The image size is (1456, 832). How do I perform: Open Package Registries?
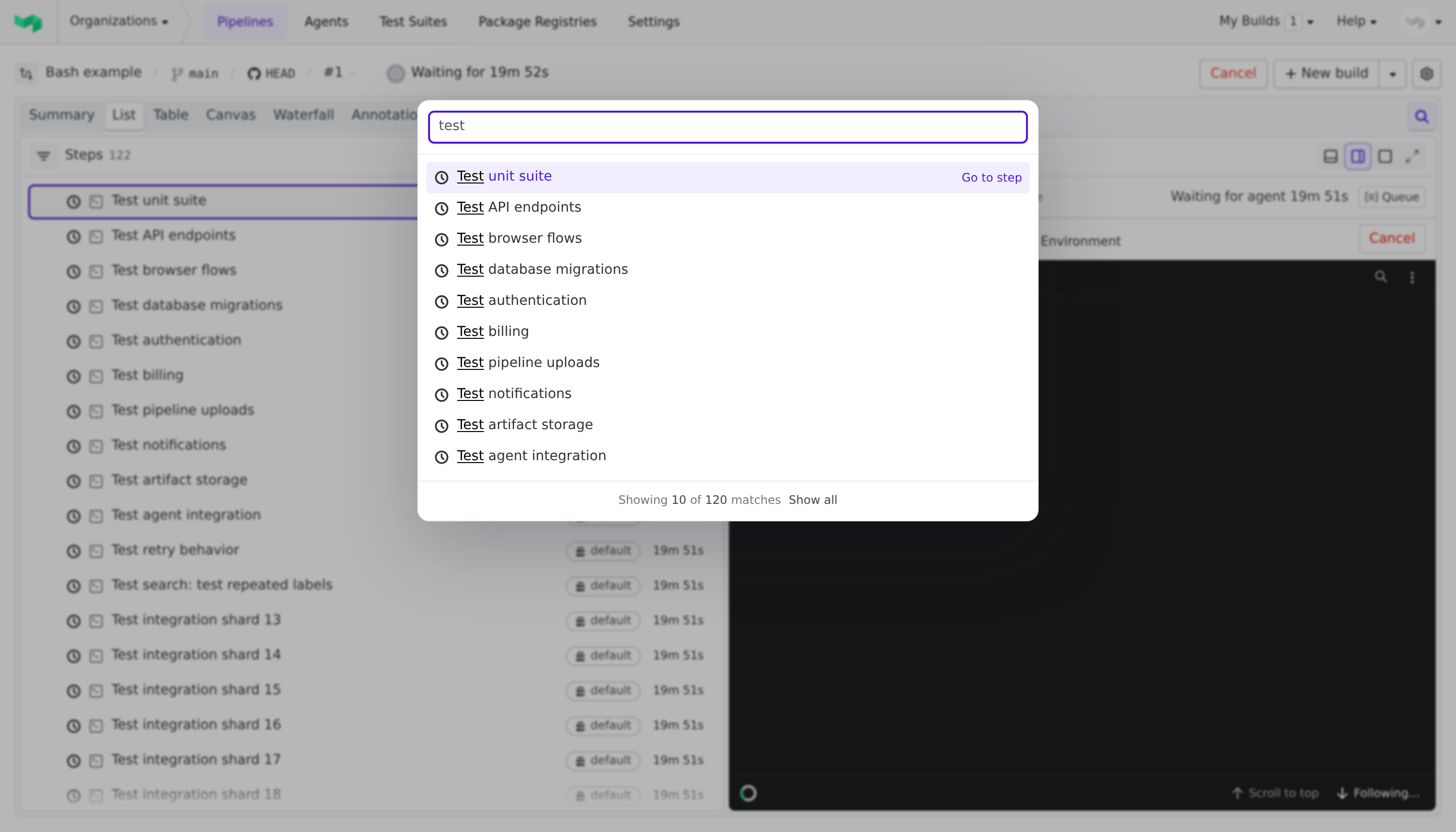pos(537,22)
